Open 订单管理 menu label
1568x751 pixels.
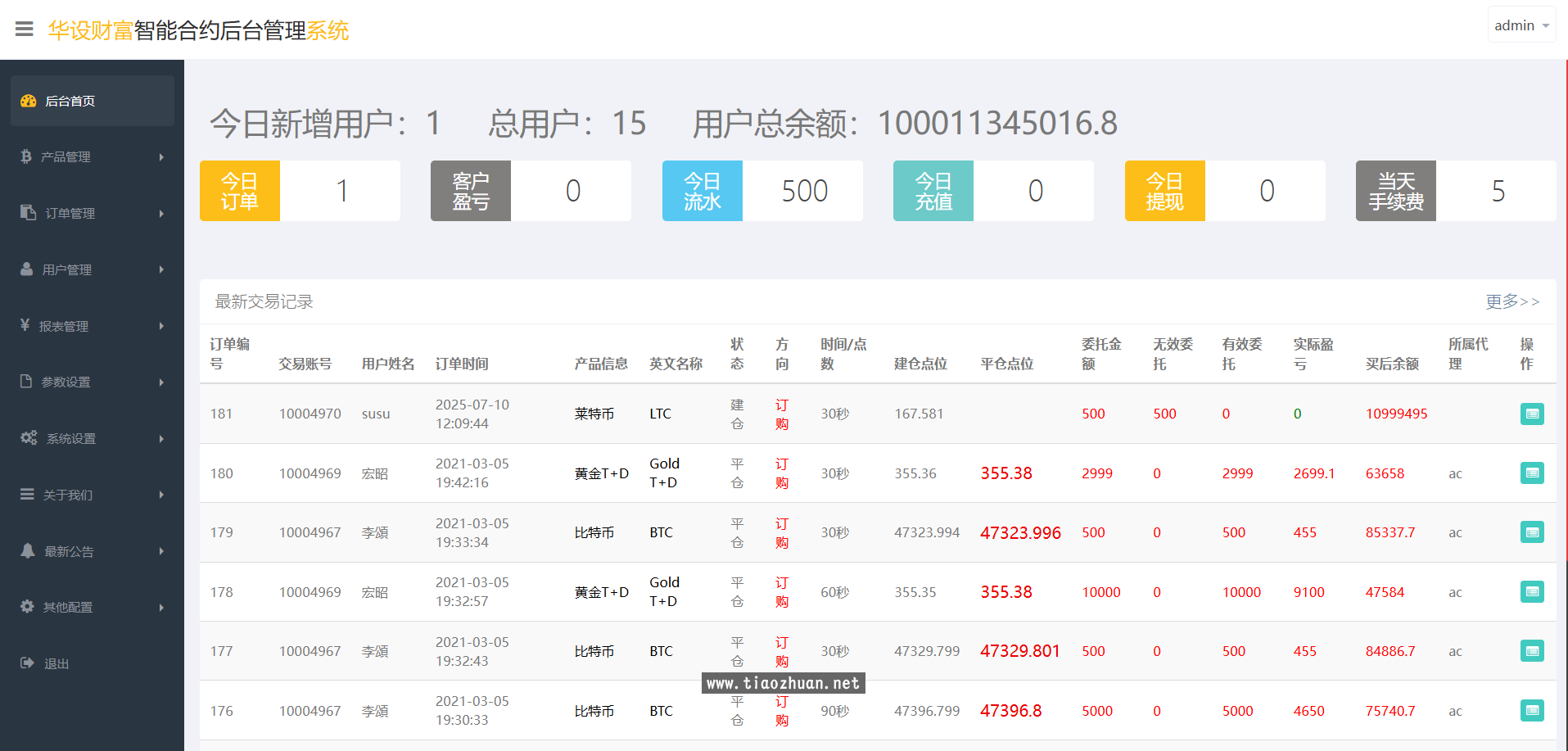(70, 213)
